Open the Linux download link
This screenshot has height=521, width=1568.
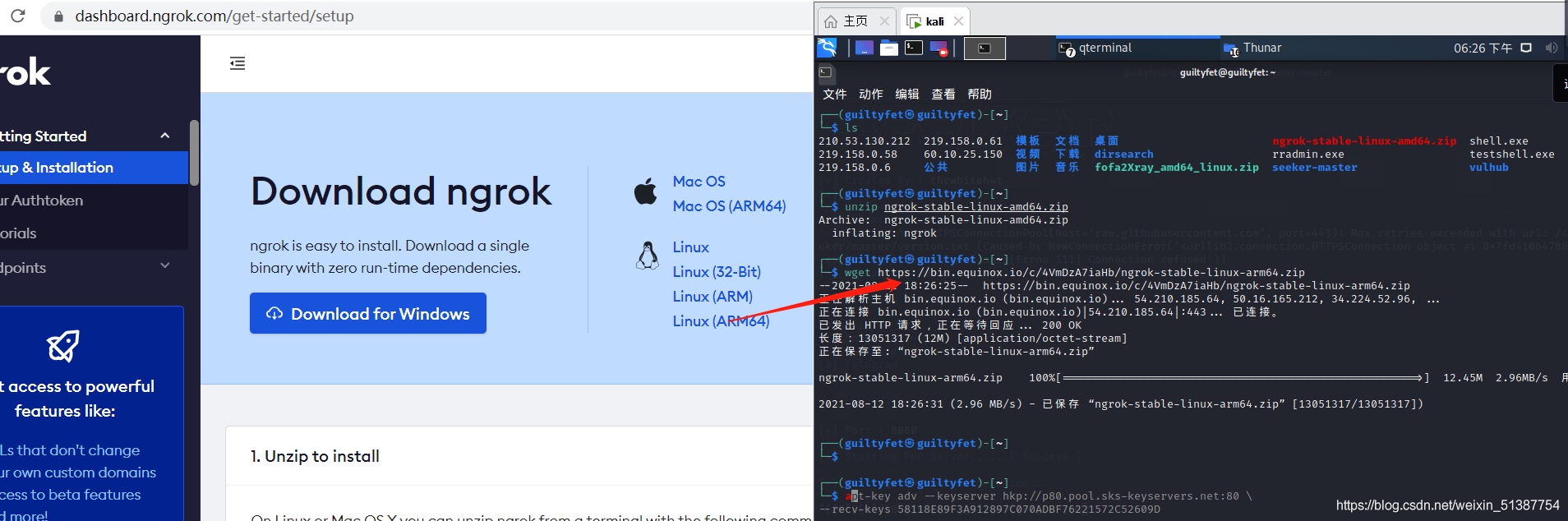coord(690,247)
